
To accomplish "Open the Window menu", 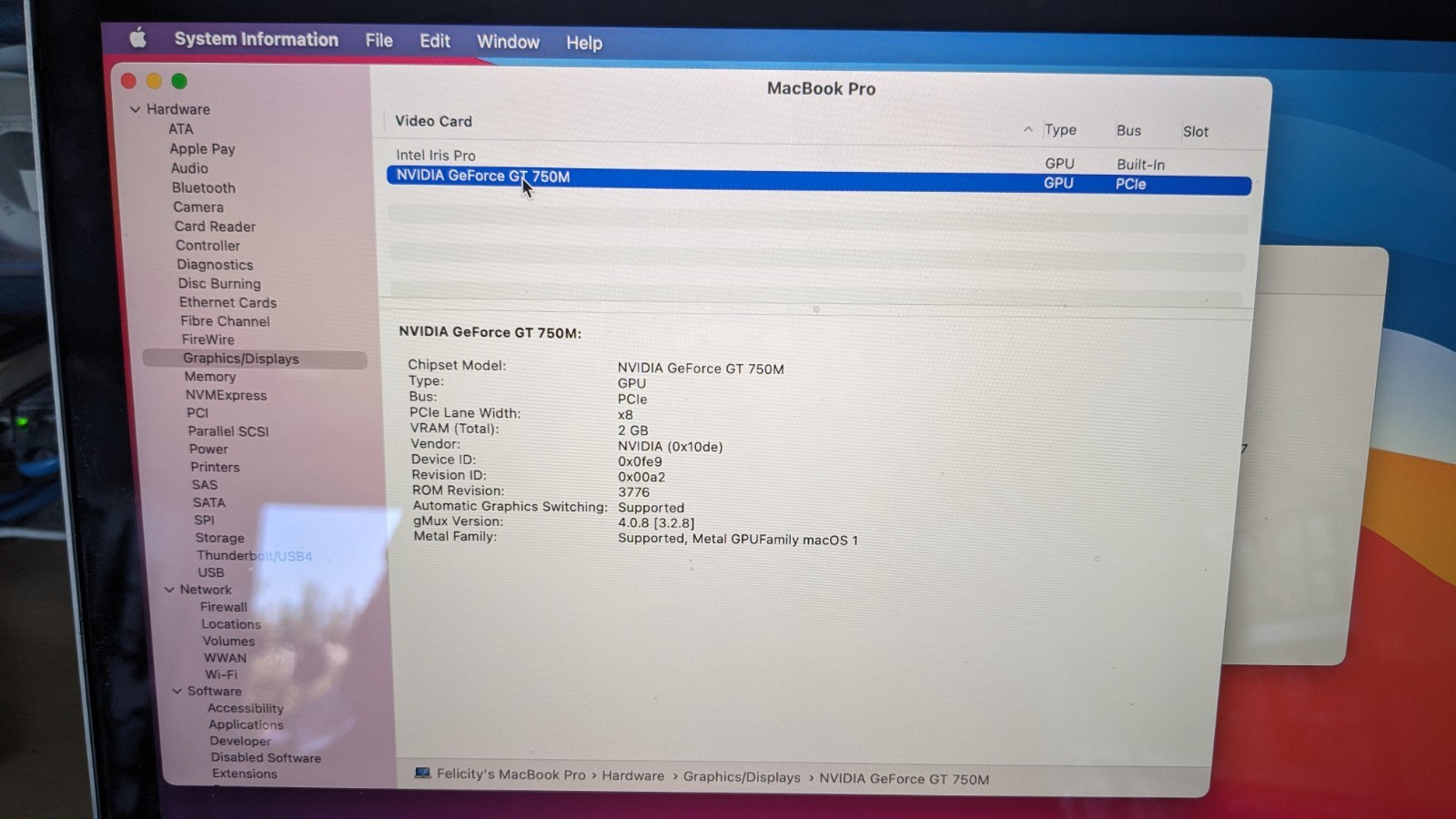I will [x=508, y=42].
